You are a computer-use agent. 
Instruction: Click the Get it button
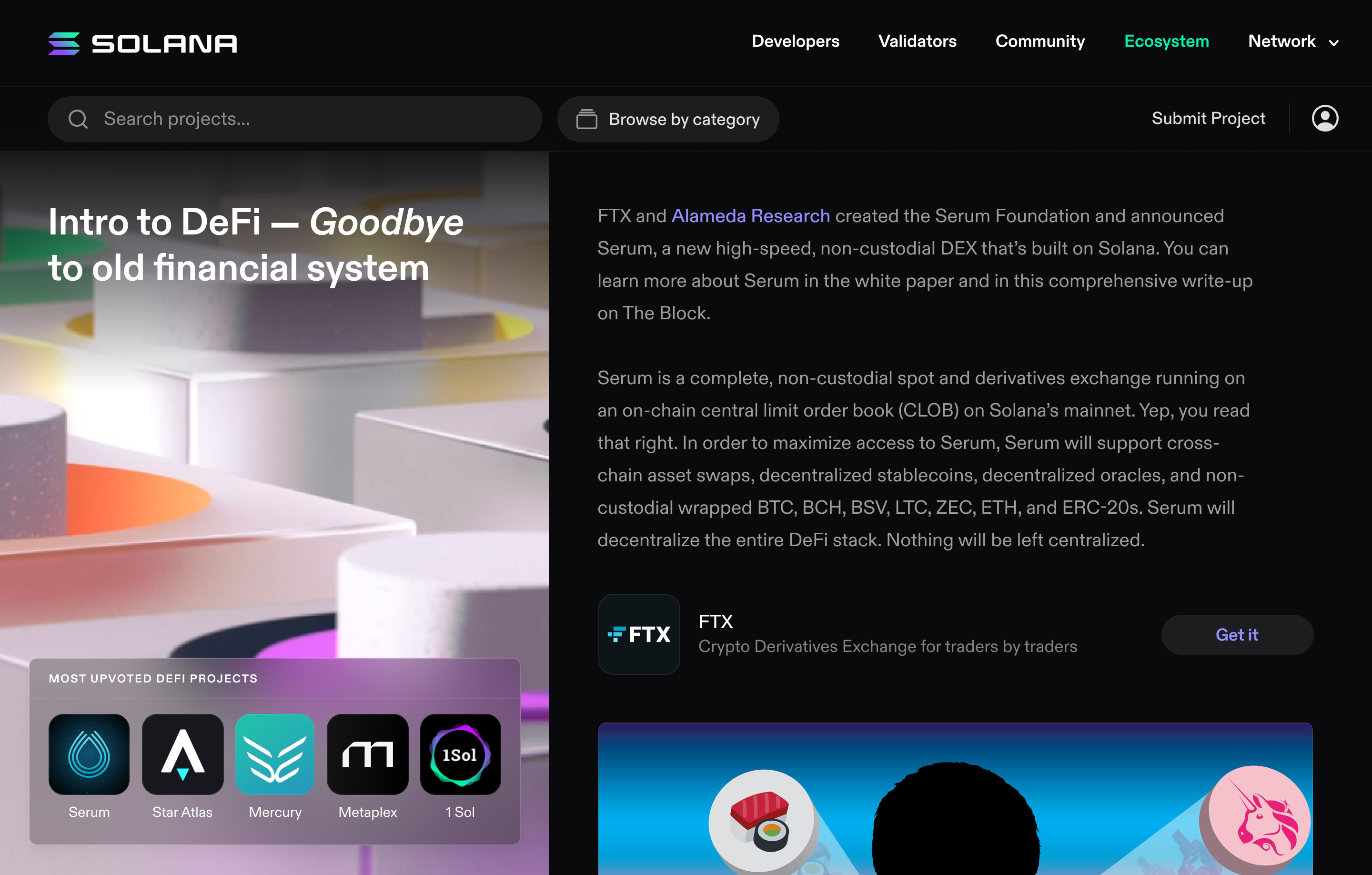[x=1237, y=634]
